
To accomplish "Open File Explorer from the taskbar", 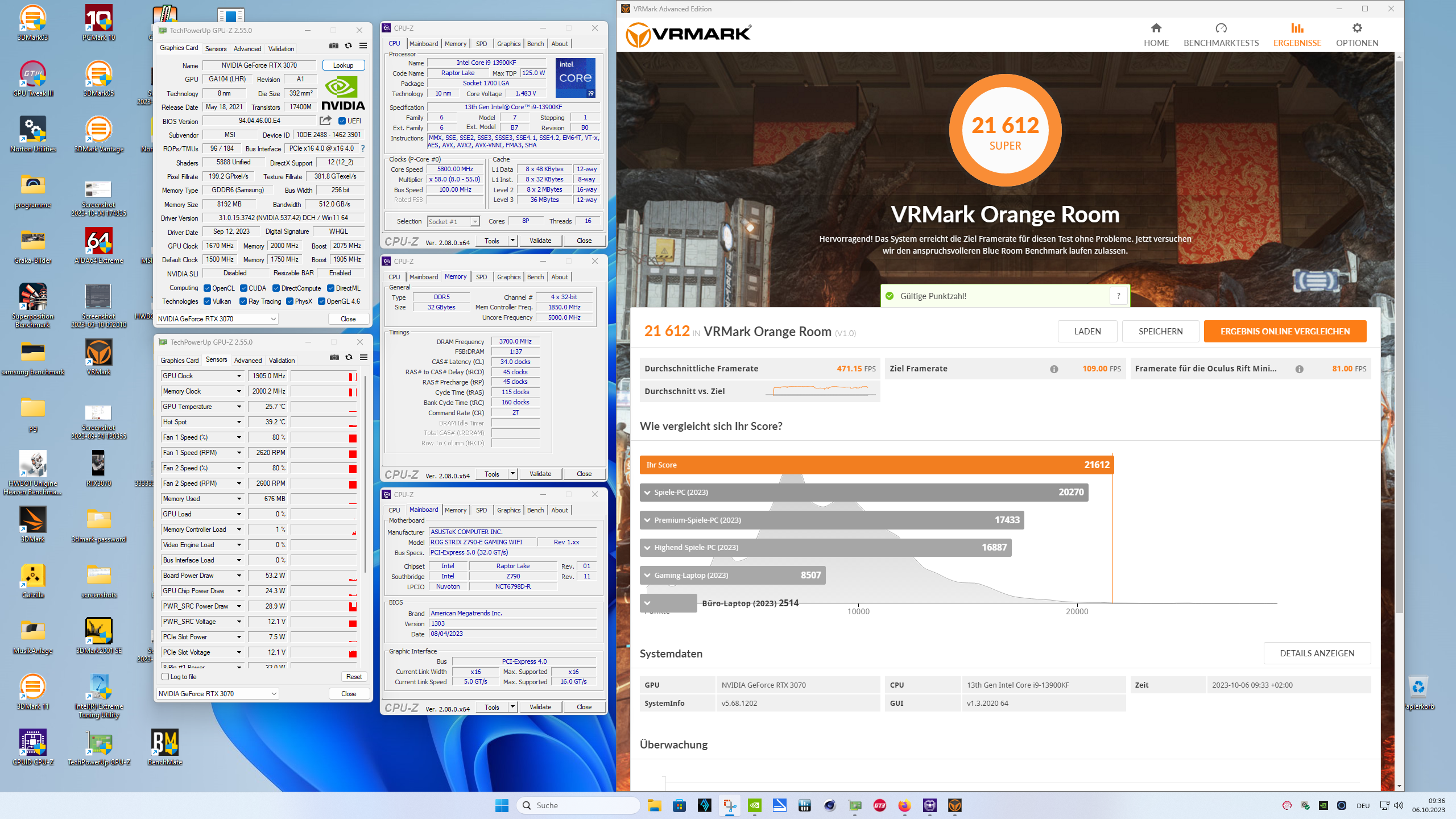I will click(654, 805).
